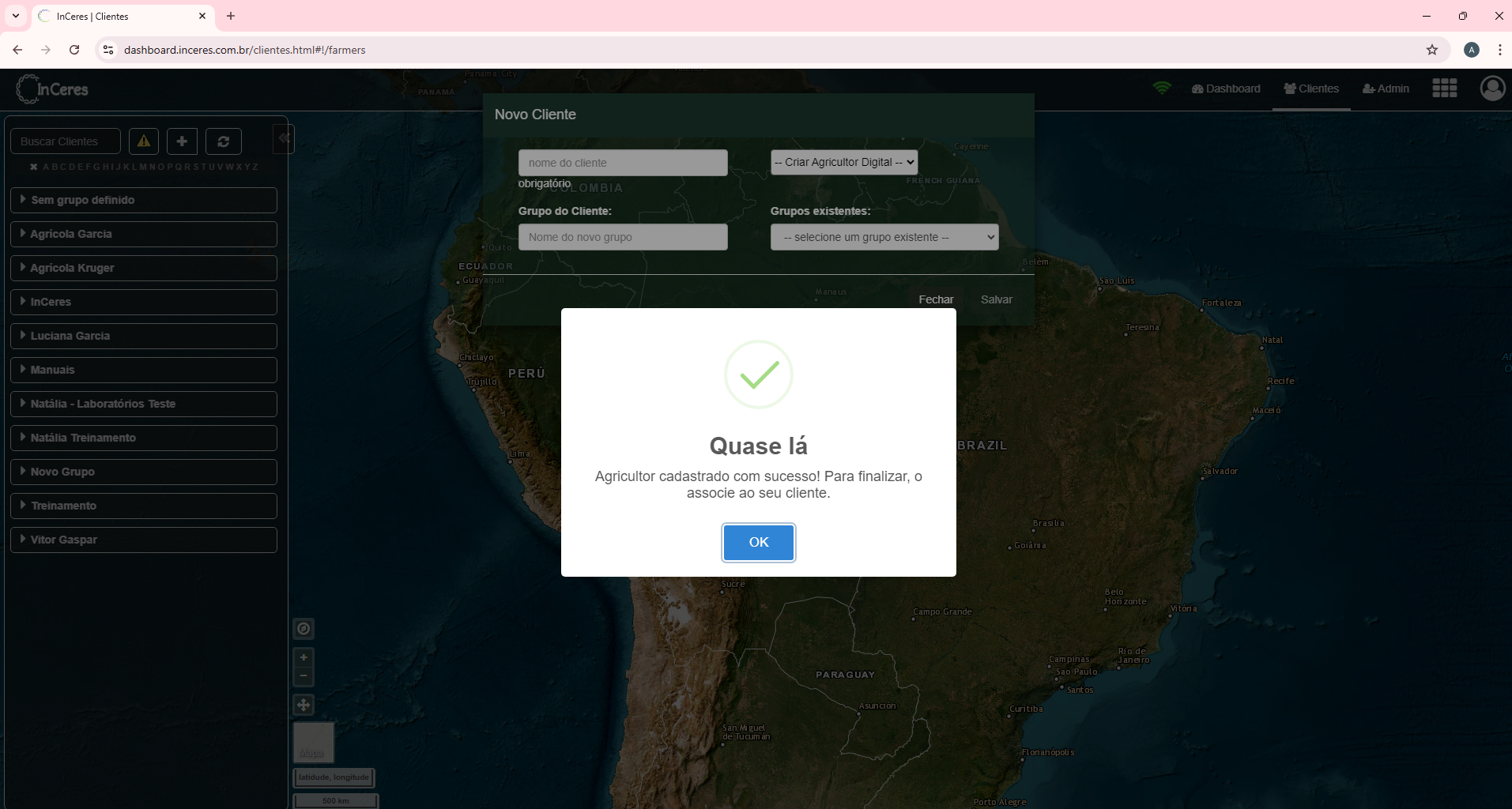This screenshot has width=1512, height=809.
Task: Expand the Vitor Gaspar group
Action: (144, 540)
